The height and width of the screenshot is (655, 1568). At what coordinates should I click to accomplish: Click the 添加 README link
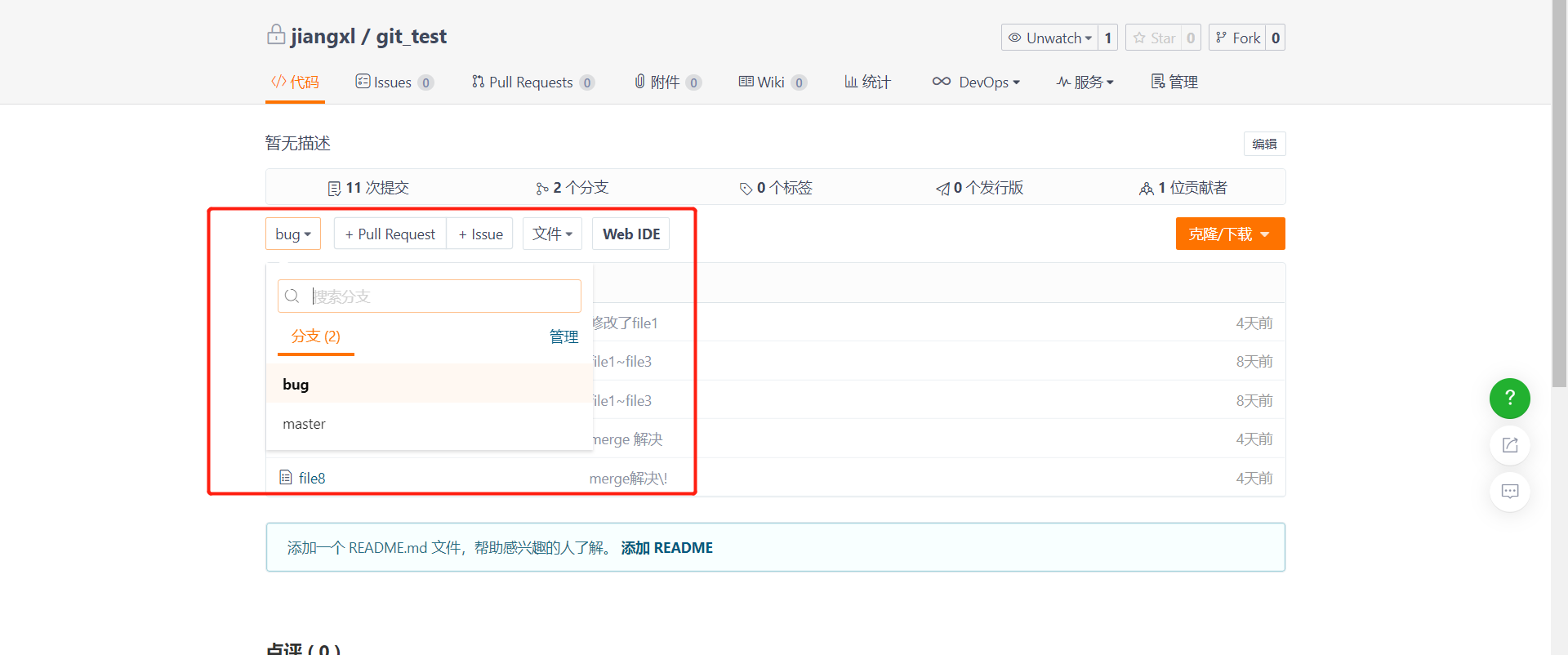click(666, 547)
